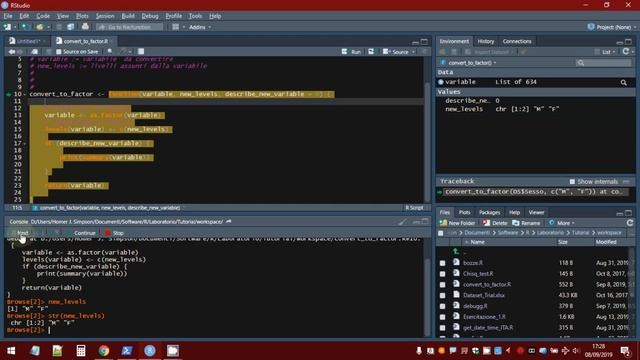Open the List view mode dropdown
640x360 pixels.
605,52
